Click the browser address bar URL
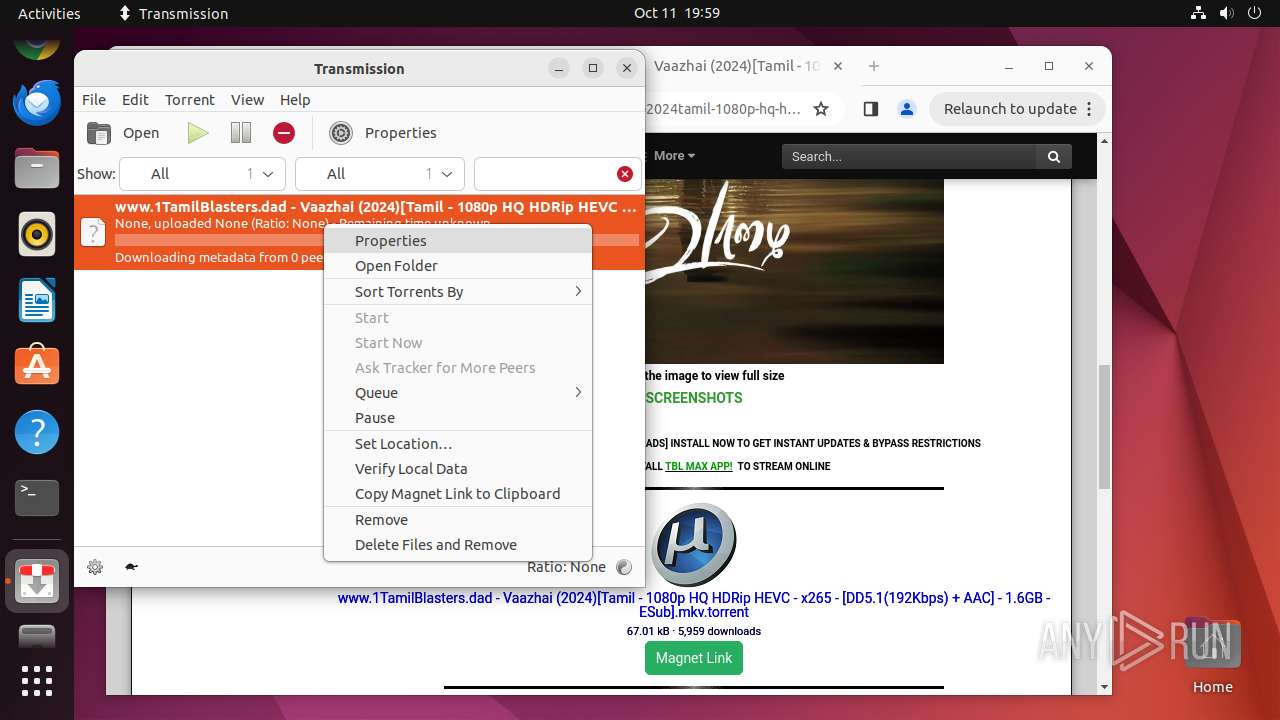The image size is (1280, 720). [x=724, y=109]
